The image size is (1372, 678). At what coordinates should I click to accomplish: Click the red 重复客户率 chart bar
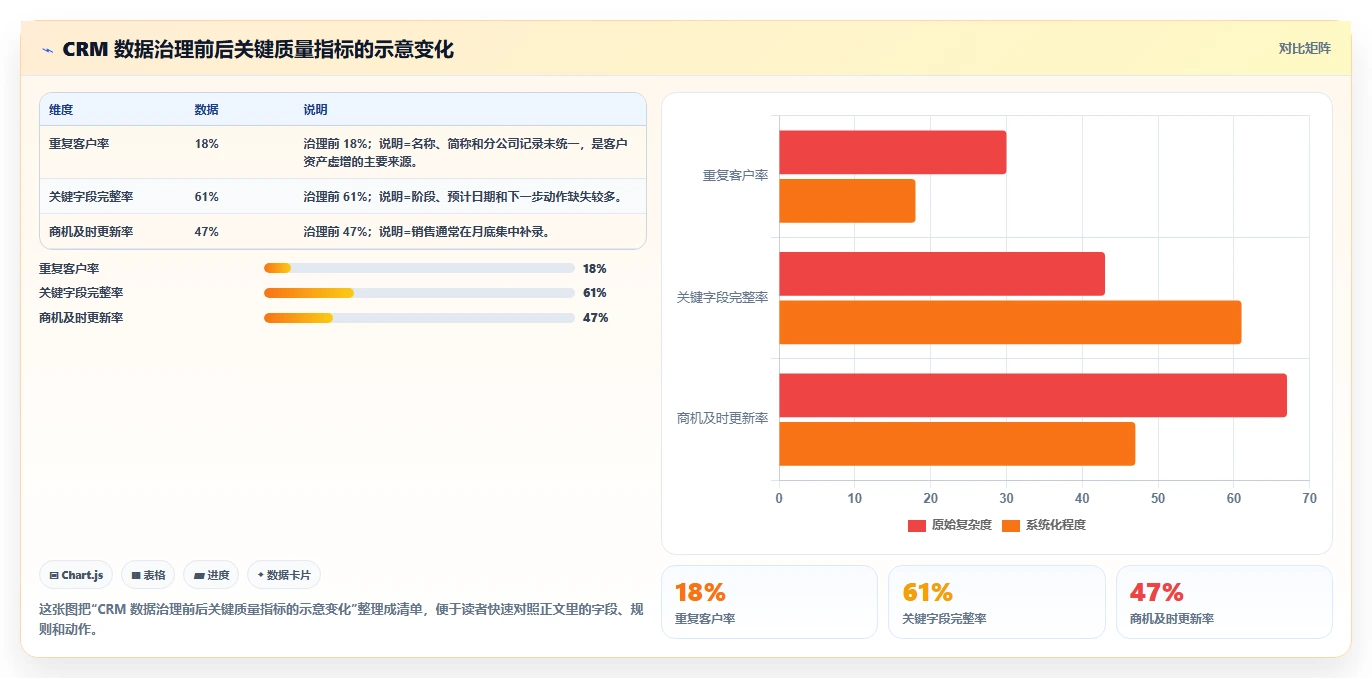(892, 152)
